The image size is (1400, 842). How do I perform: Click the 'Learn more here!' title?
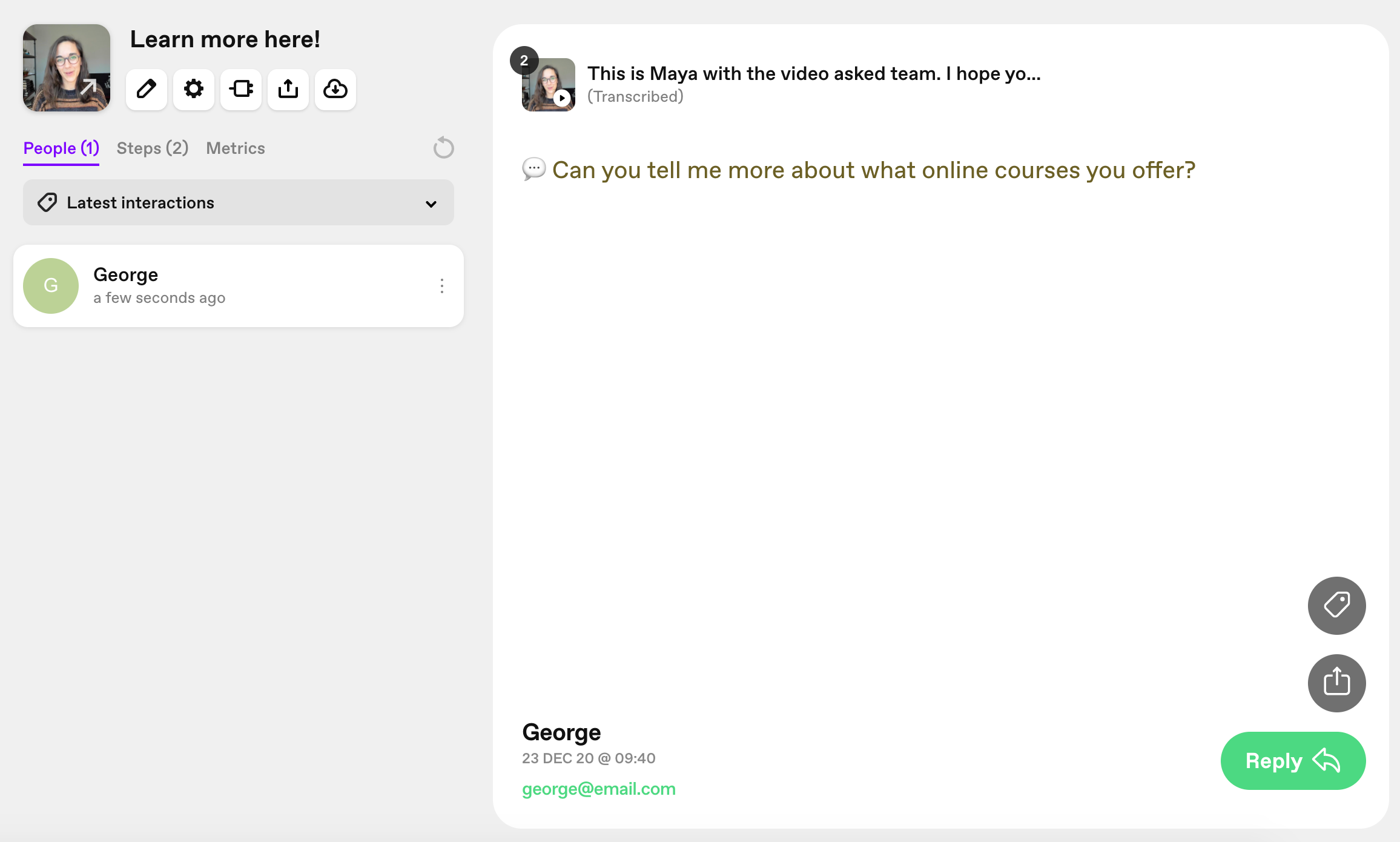225,39
